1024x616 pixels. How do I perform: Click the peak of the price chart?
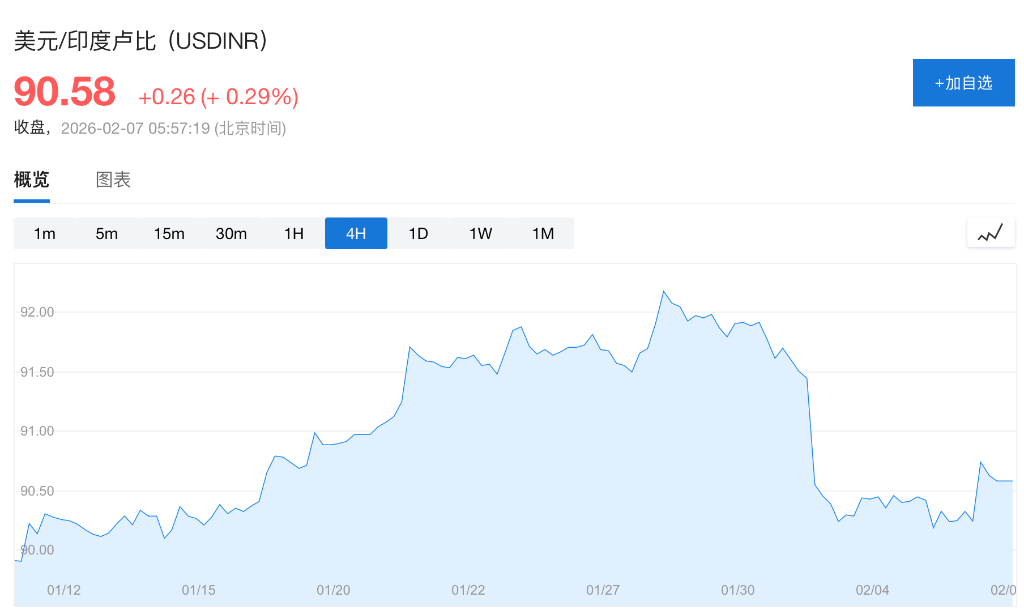[665, 291]
